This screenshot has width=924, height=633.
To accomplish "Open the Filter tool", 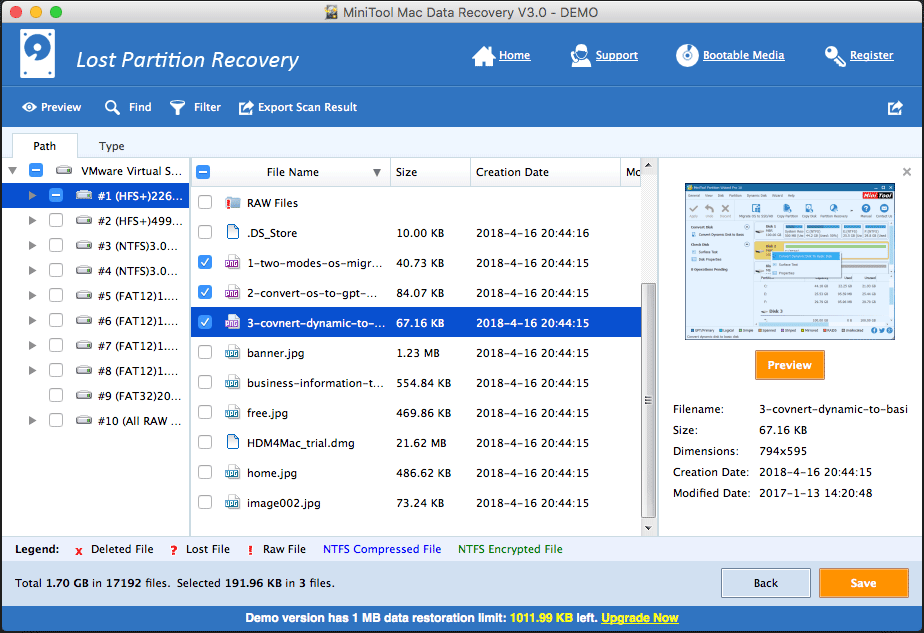I will (x=176, y=107).
